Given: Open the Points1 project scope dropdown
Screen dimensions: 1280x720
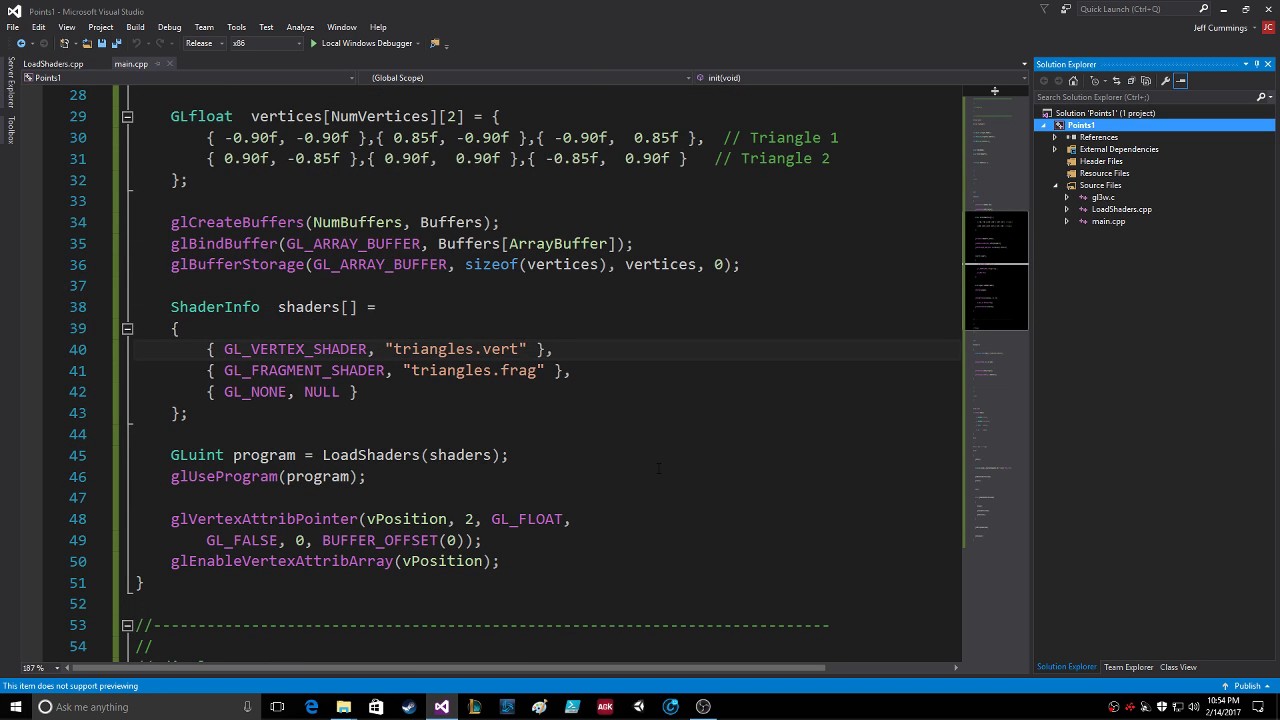Looking at the screenshot, I should (x=188, y=78).
